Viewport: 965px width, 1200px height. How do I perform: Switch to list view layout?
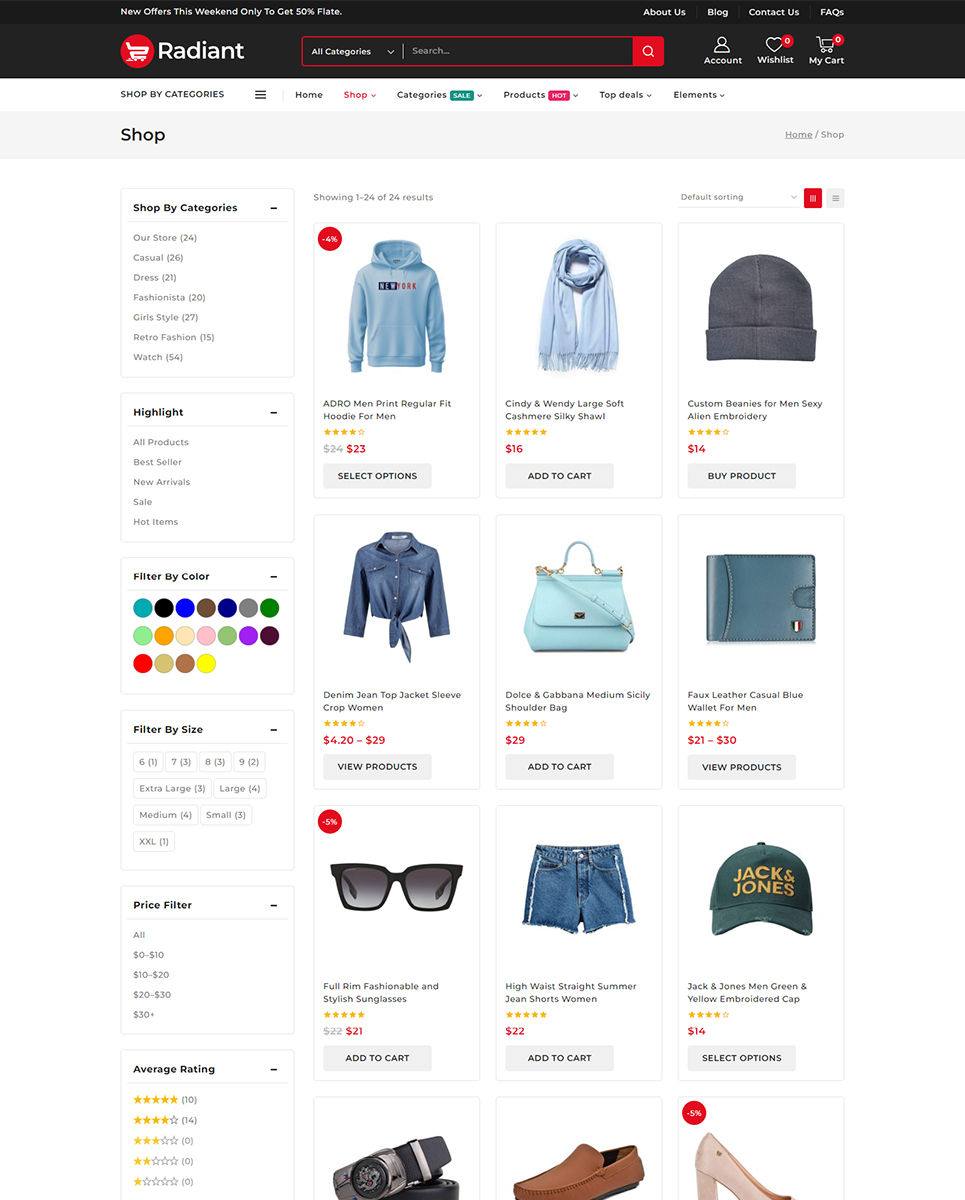click(835, 198)
